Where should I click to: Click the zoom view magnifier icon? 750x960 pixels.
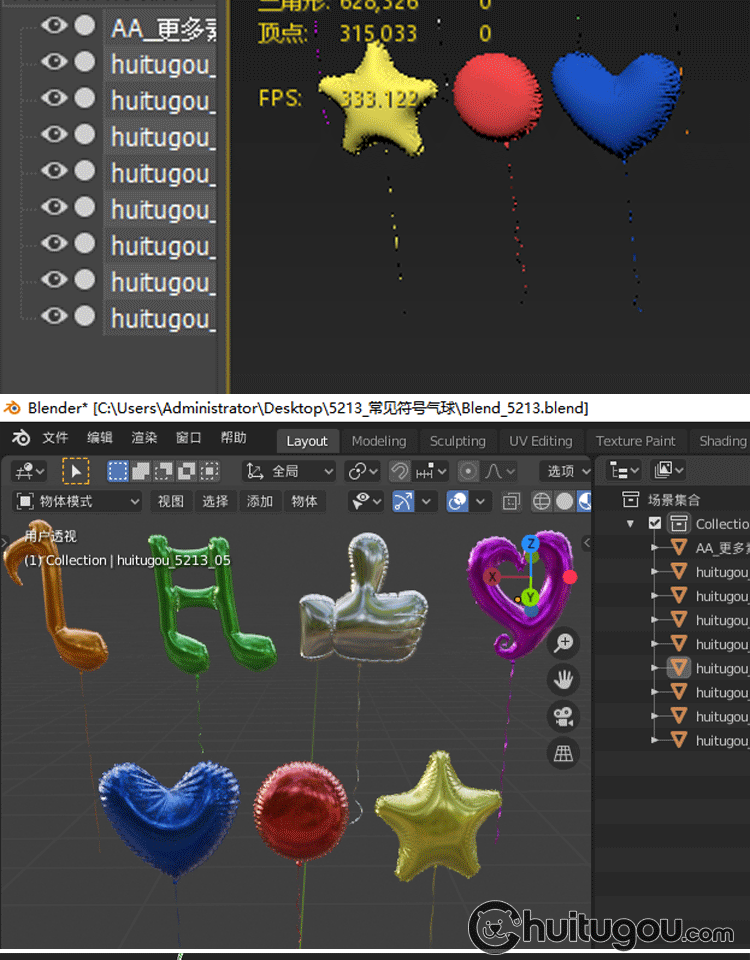pos(564,643)
